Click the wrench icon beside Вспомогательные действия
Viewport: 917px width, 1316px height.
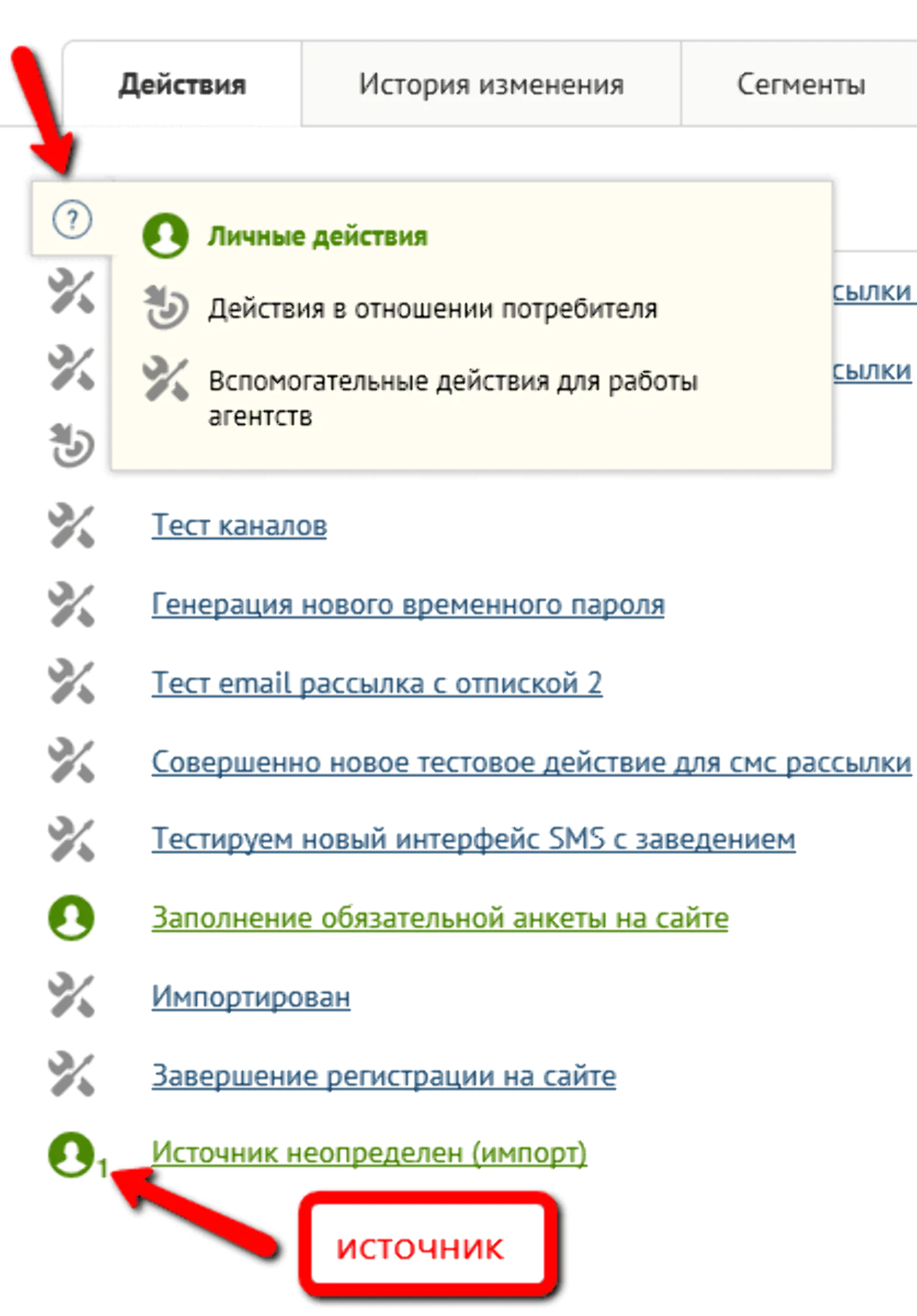[165, 379]
